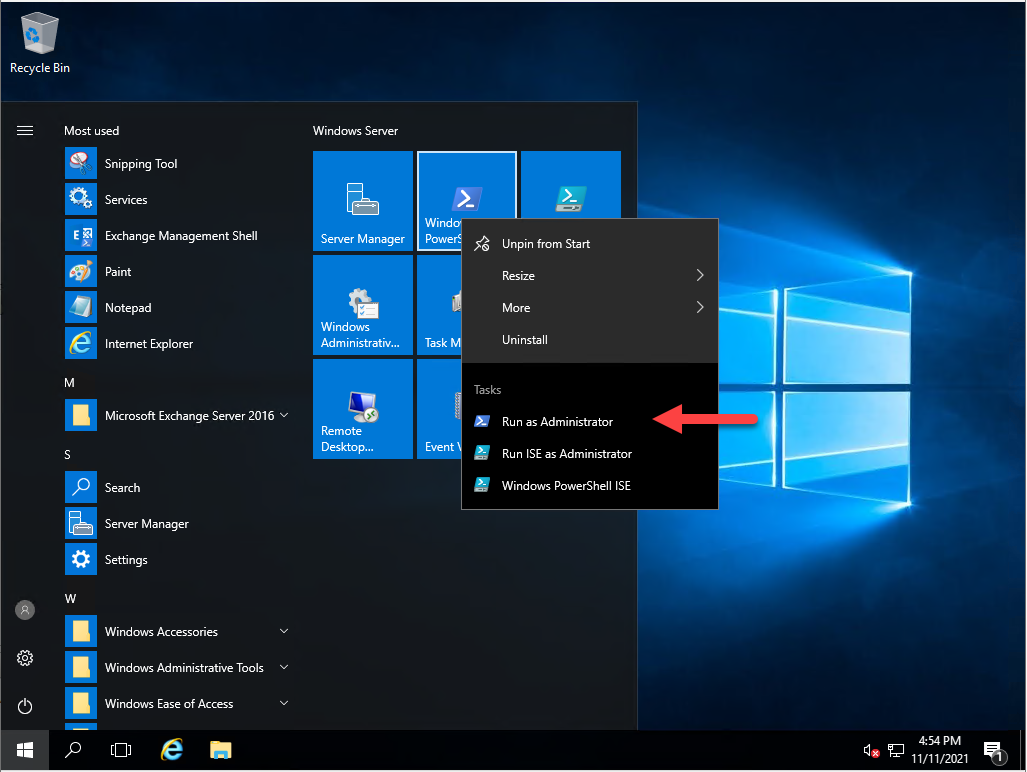Expand Windows Accessories folder chevron
1027x772 pixels.
tap(284, 631)
